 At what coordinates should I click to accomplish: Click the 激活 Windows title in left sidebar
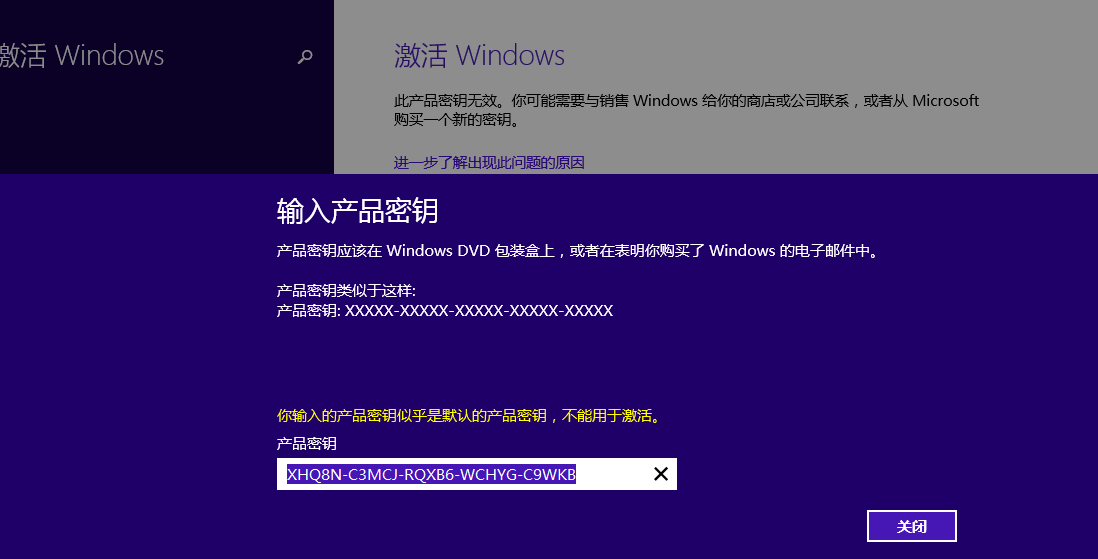click(82, 55)
